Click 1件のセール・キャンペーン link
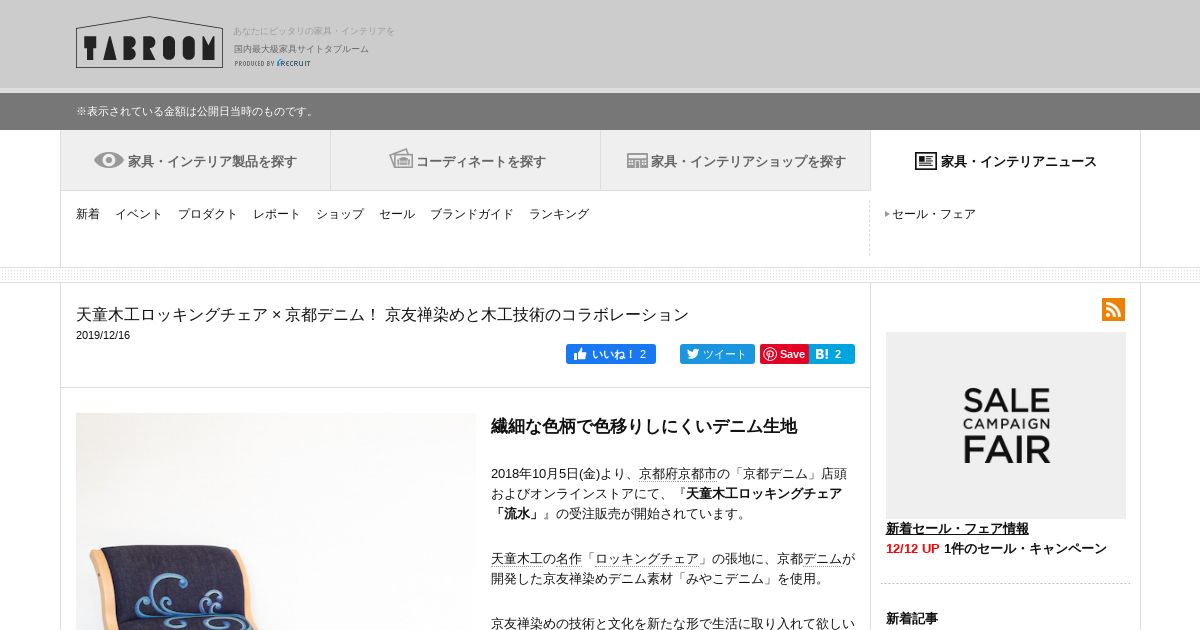The height and width of the screenshot is (630, 1200). tap(1025, 548)
